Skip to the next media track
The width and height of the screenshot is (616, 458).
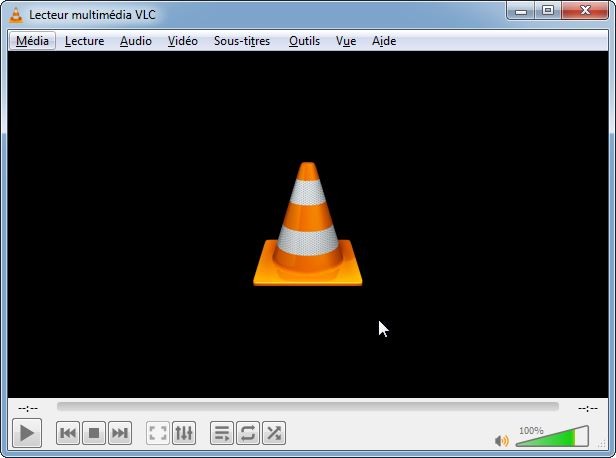(x=120, y=433)
